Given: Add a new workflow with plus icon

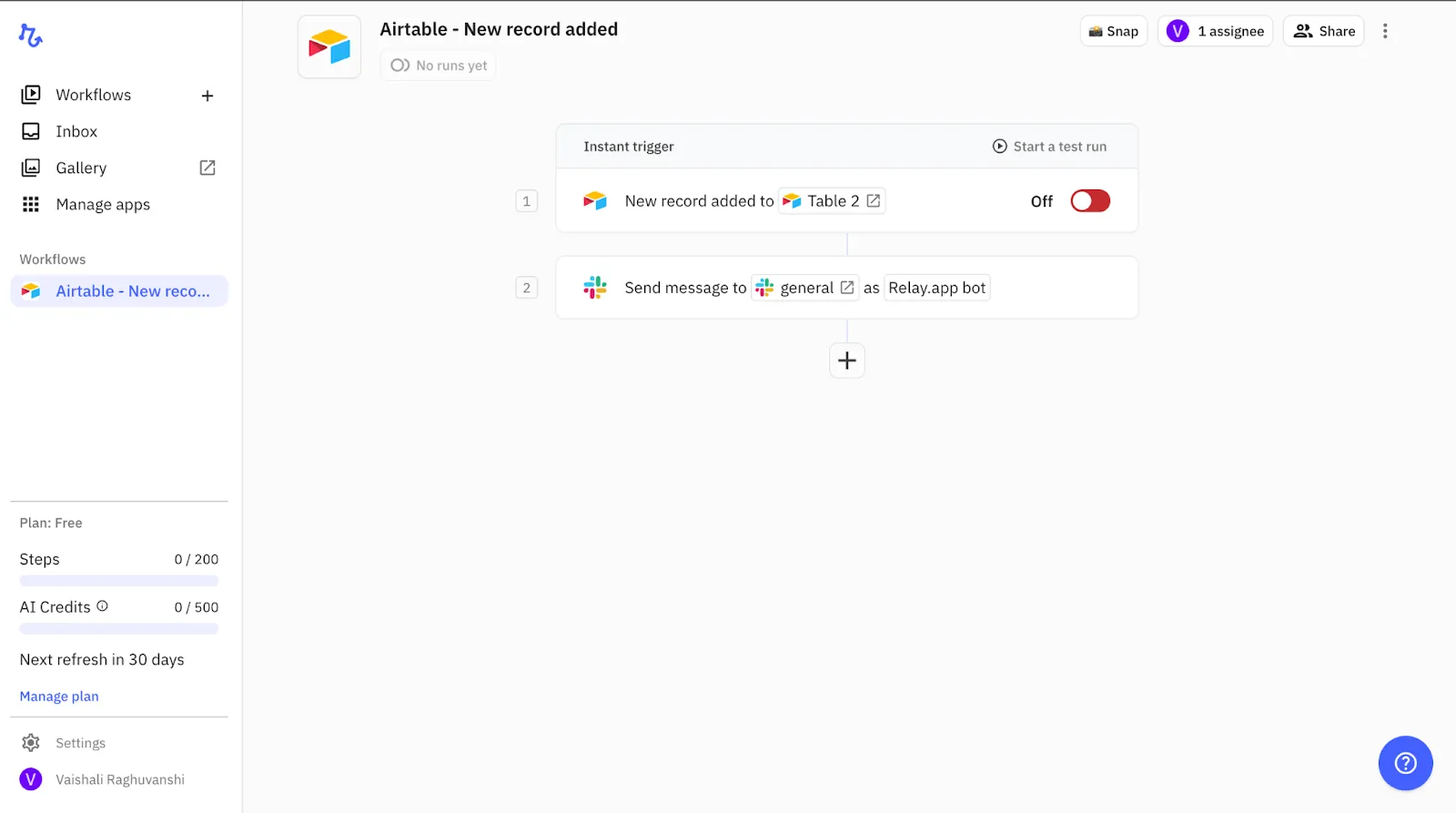Looking at the screenshot, I should (207, 96).
